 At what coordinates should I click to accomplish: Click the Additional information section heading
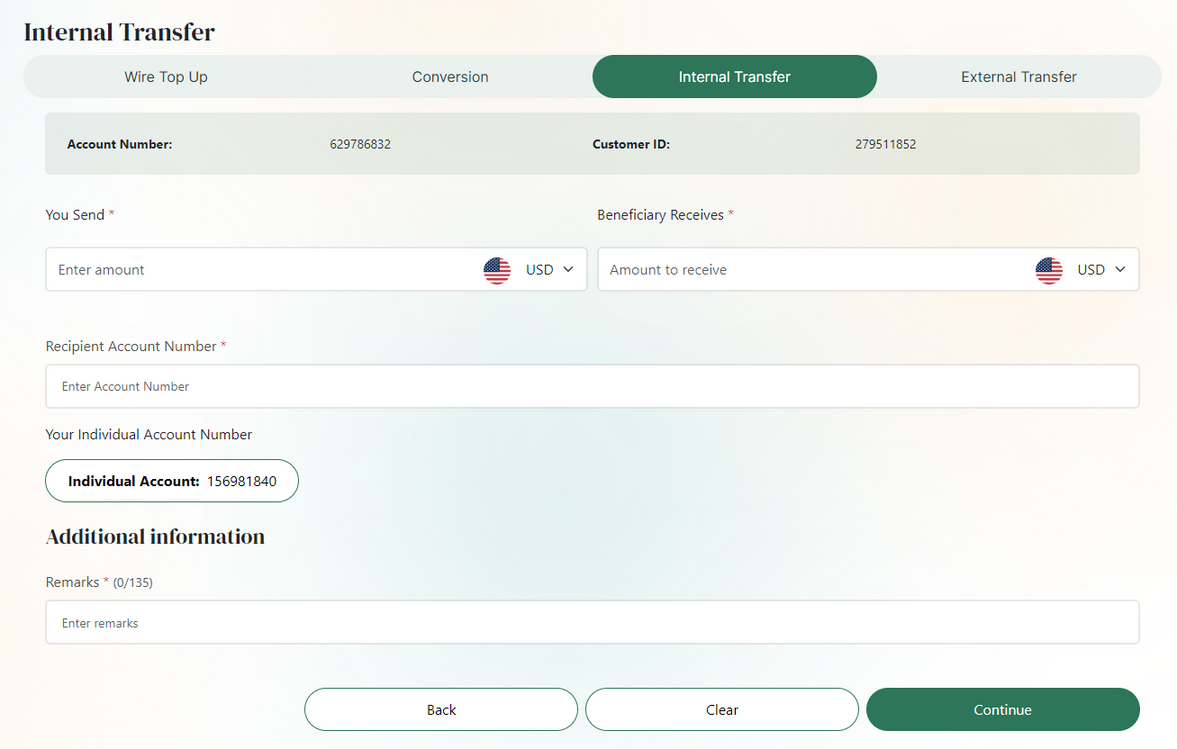[155, 537]
